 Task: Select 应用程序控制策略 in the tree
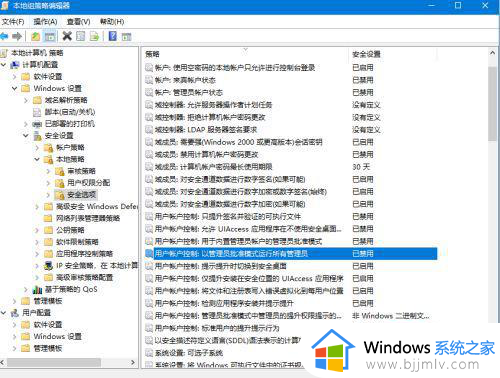tap(84, 254)
